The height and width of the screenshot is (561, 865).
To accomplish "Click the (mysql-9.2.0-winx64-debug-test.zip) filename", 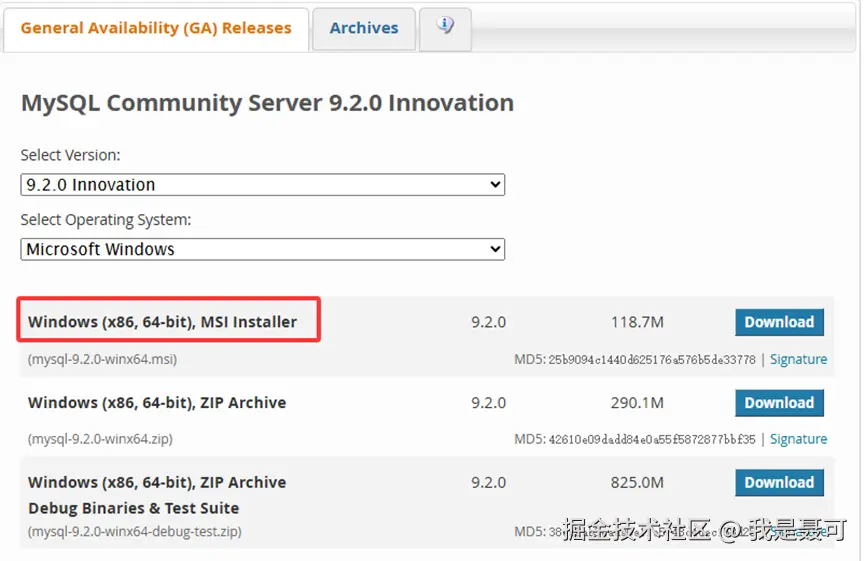I will [x=135, y=532].
